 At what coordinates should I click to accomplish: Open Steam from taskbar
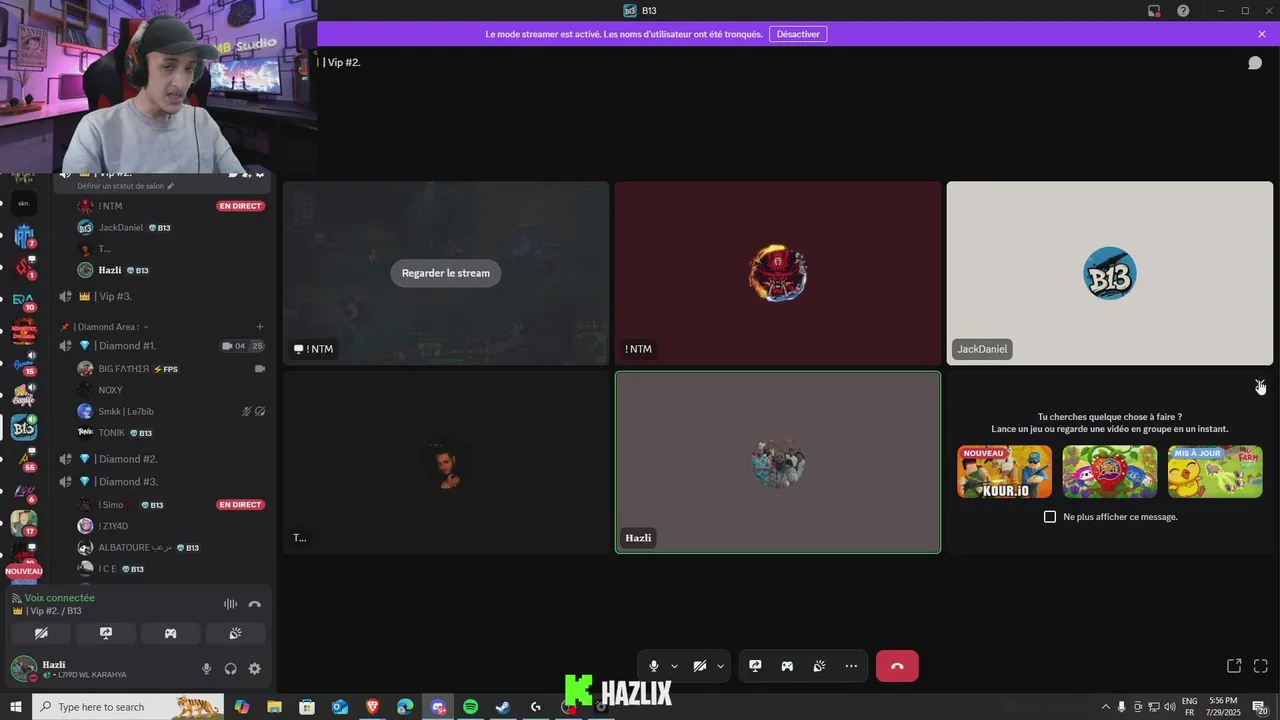pos(503,707)
